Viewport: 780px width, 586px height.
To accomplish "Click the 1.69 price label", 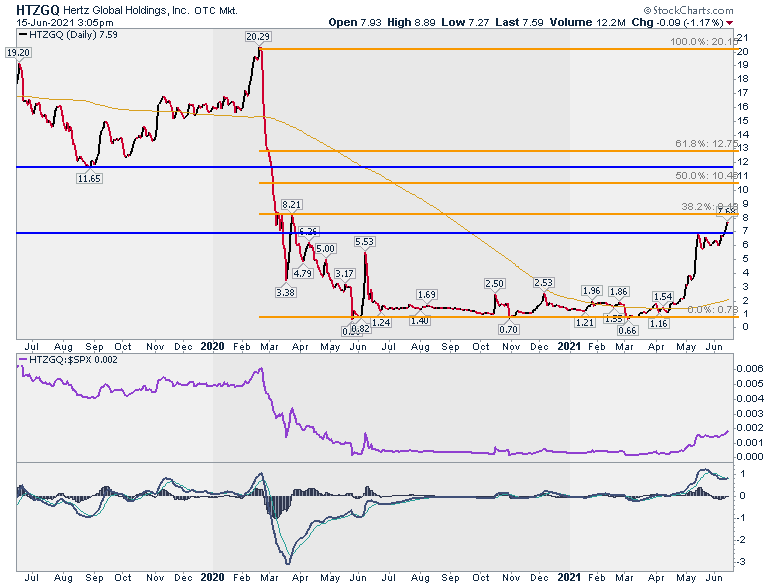I will 427,294.
